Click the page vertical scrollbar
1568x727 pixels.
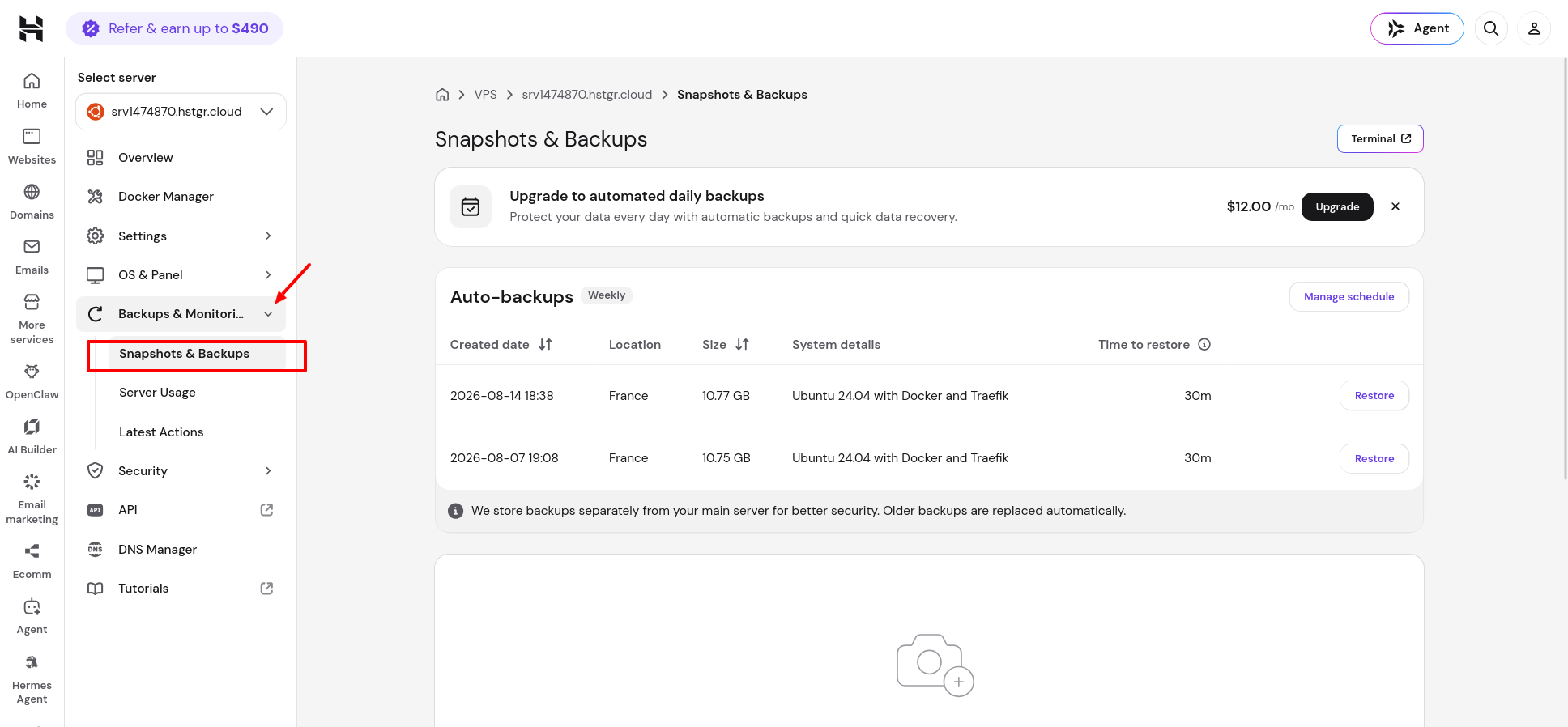(x=1564, y=267)
